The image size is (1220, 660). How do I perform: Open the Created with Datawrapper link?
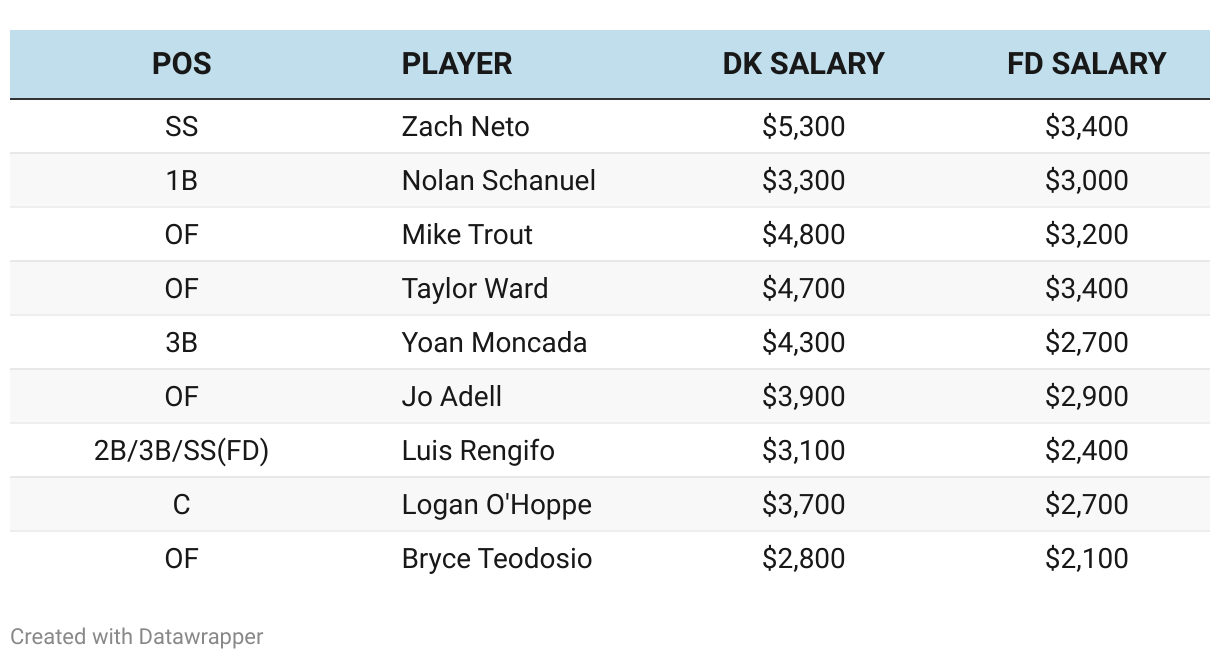(137, 636)
